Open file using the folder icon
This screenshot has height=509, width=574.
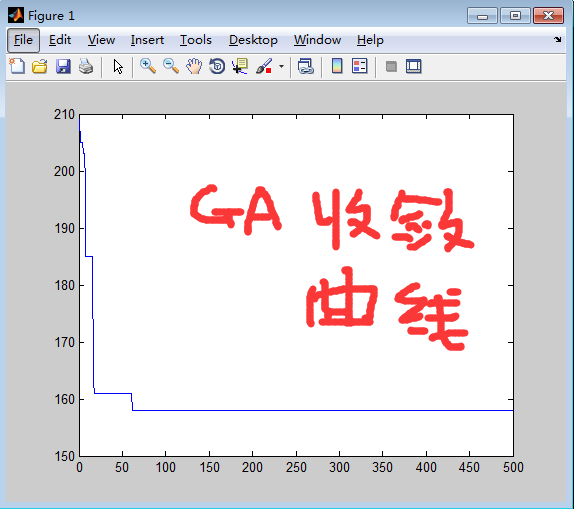(40, 66)
